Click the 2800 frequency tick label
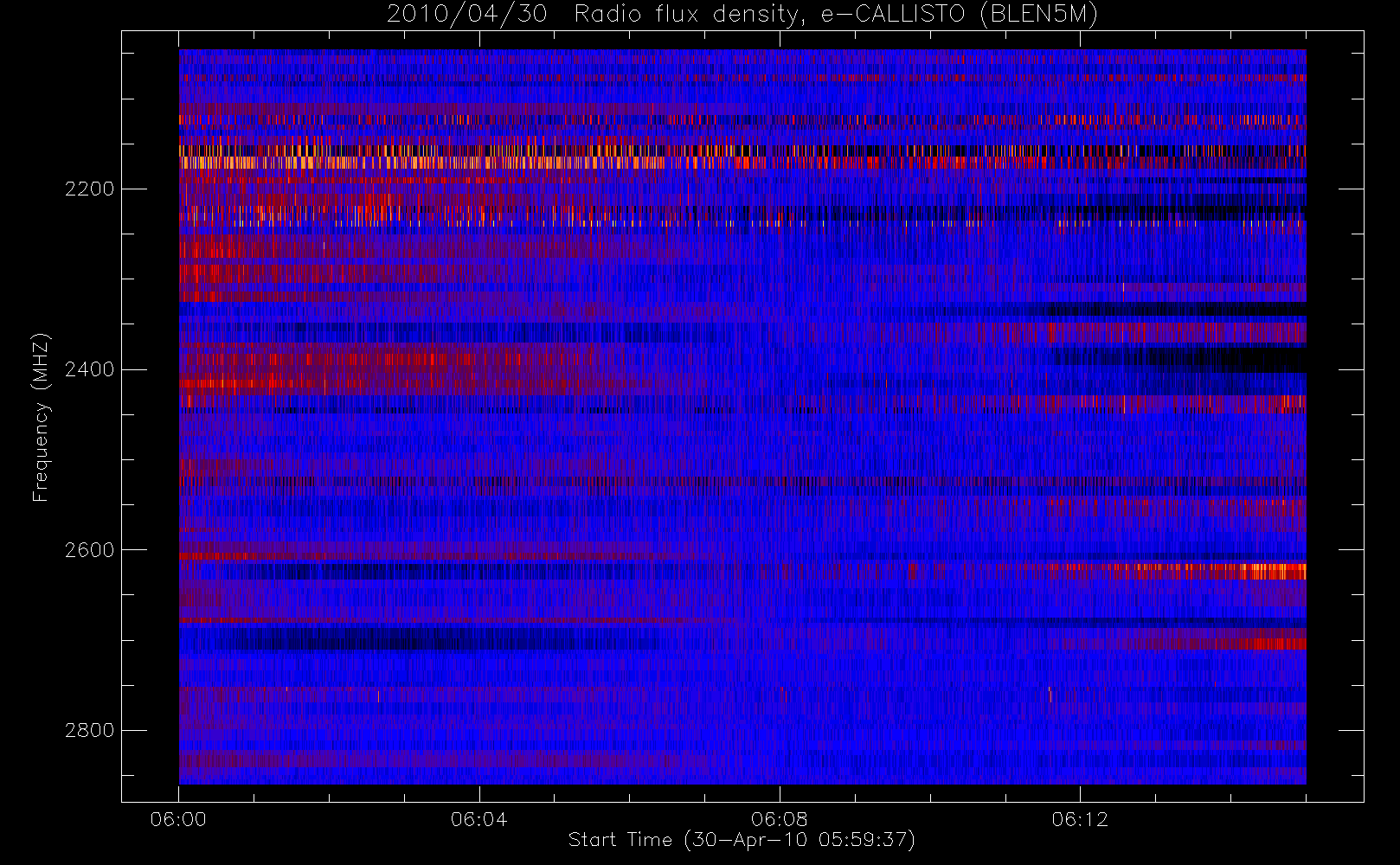This screenshot has height=865, width=1400. pos(89,731)
